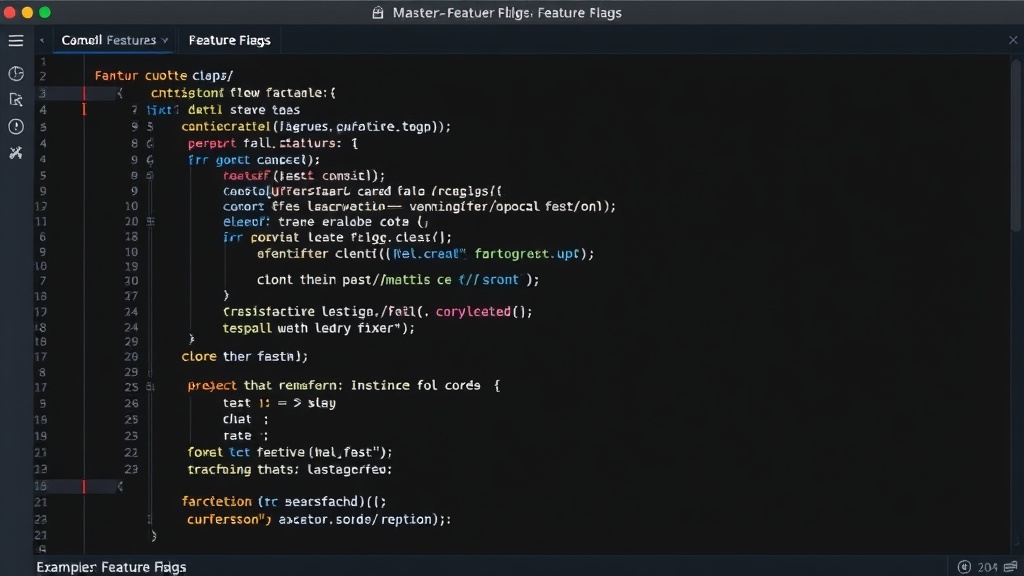1024x576 pixels.
Task: Switch to the Feature Flags tab
Action: pyautogui.click(x=229, y=40)
